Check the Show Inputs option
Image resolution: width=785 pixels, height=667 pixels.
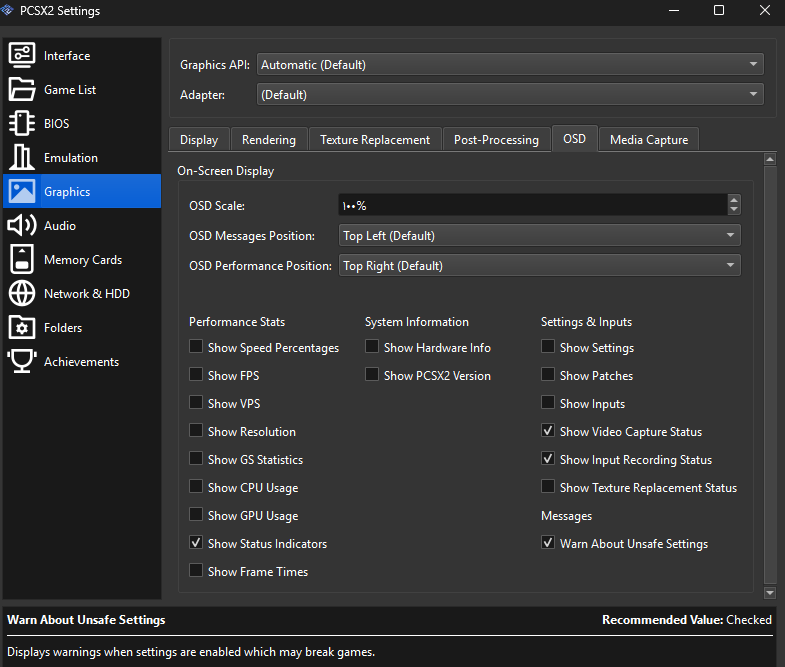point(548,403)
